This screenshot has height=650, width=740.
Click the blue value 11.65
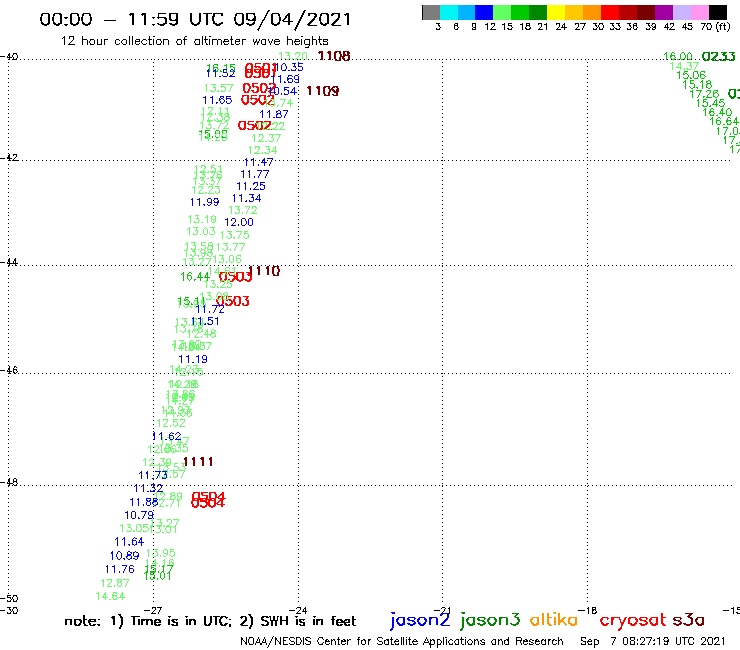(217, 101)
